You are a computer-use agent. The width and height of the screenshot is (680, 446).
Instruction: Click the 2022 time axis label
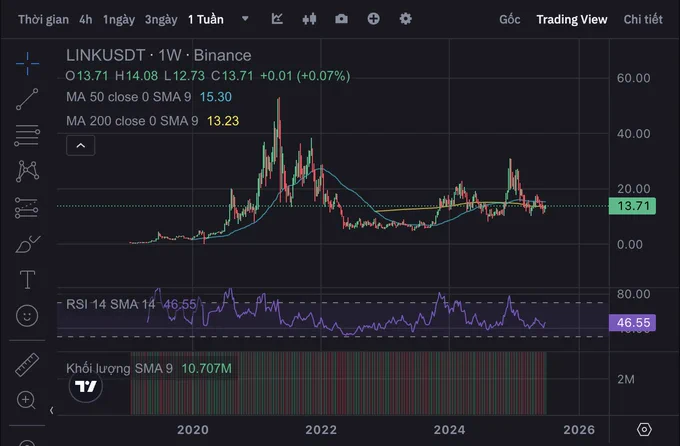coord(321,430)
